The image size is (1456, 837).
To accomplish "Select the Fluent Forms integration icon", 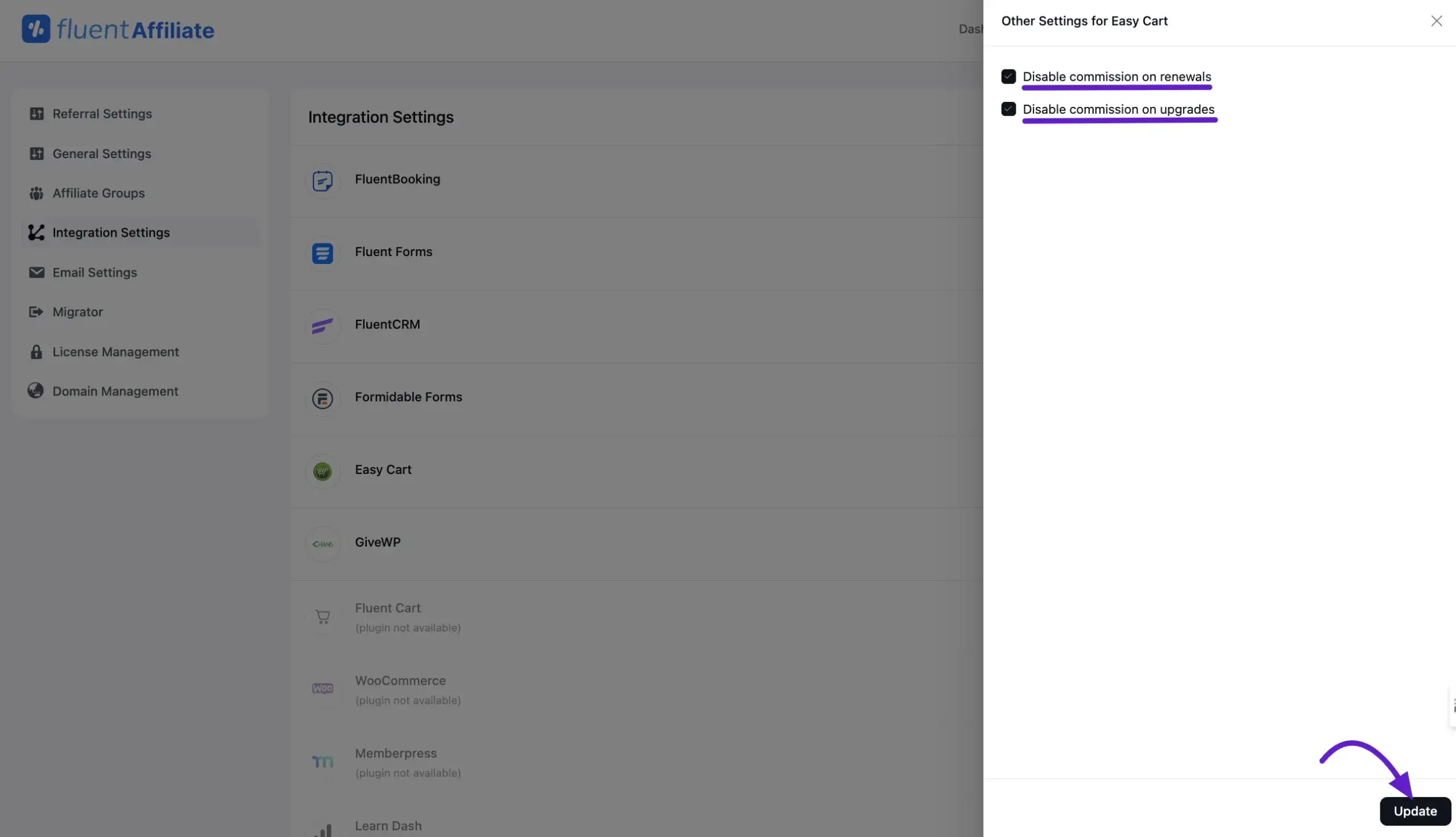I will coord(322,253).
